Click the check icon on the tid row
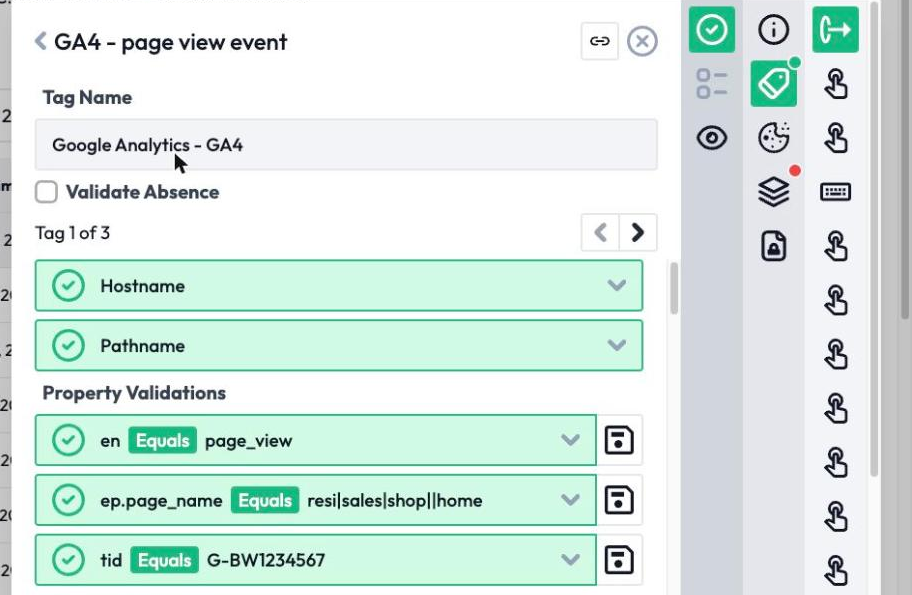 (x=68, y=560)
